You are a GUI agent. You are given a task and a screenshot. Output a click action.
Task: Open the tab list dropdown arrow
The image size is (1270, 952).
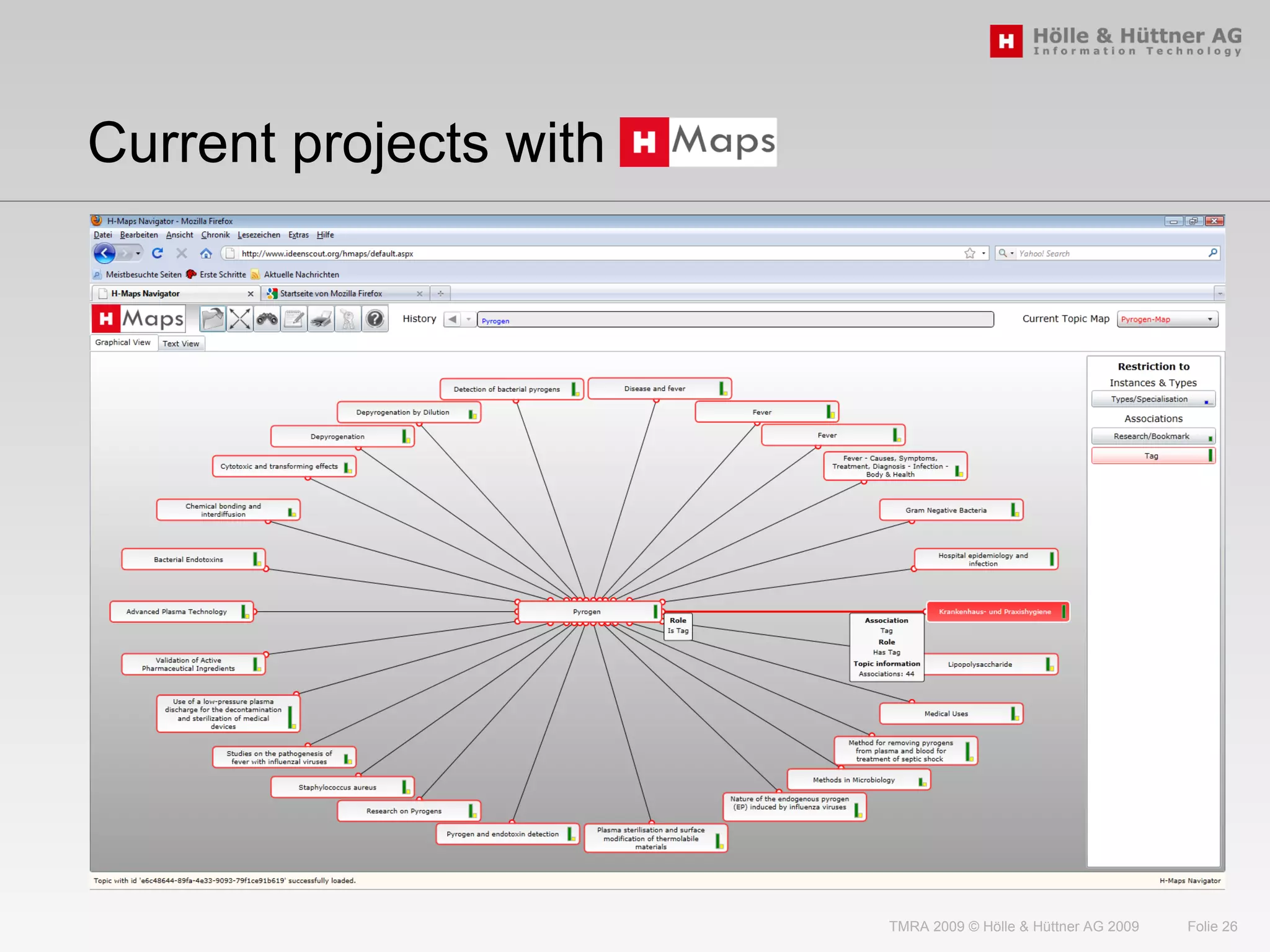coord(1219,294)
